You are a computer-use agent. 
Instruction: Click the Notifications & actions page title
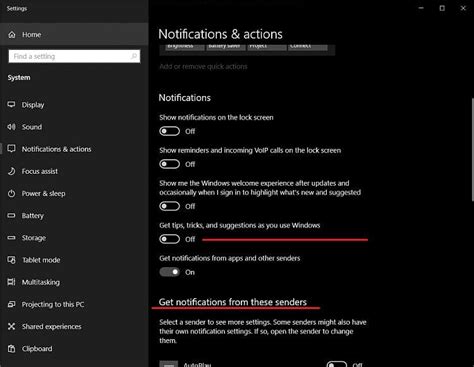[220, 34]
